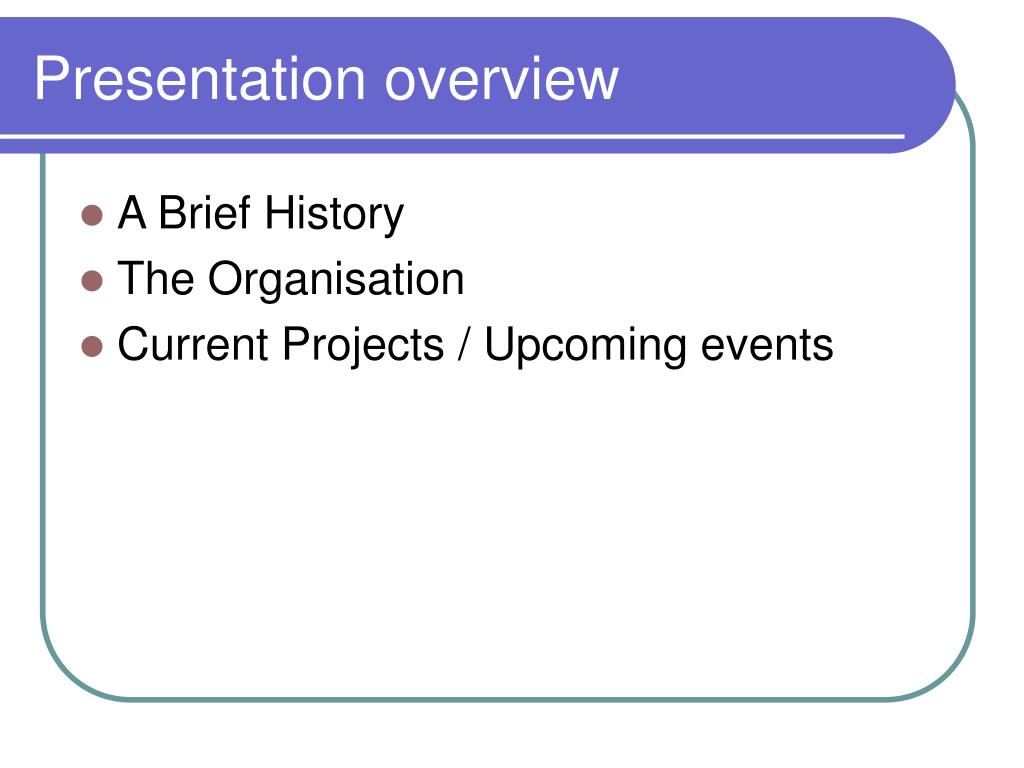Screen dimensions: 1024x768
Task: Select the "A Brief History" bullet text
Action: (x=261, y=214)
